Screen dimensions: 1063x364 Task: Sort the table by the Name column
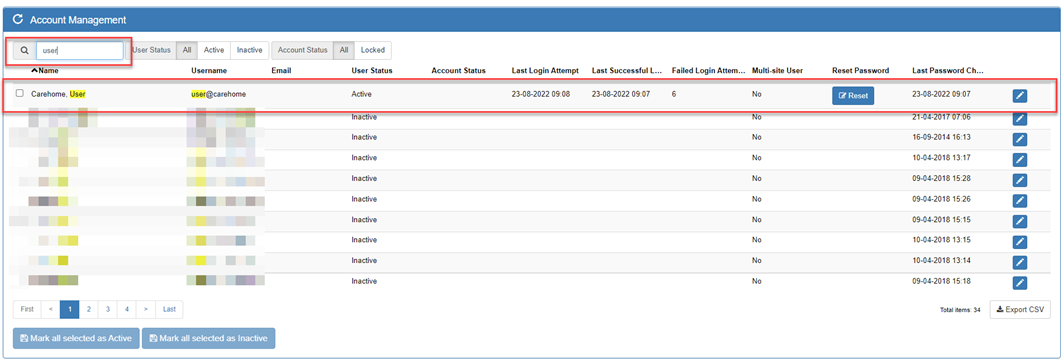click(x=45, y=70)
